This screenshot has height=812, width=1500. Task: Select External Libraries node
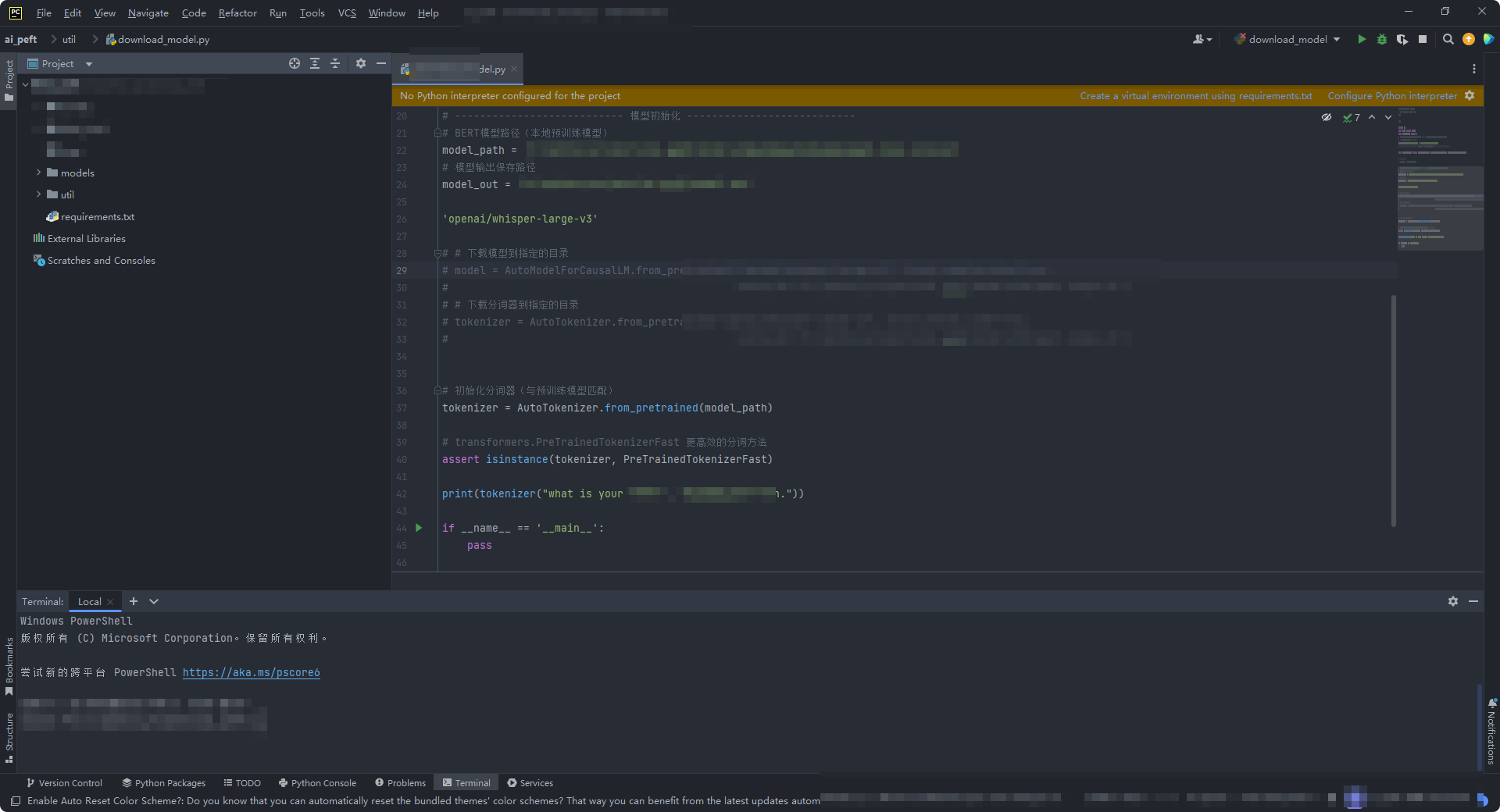tap(79, 238)
